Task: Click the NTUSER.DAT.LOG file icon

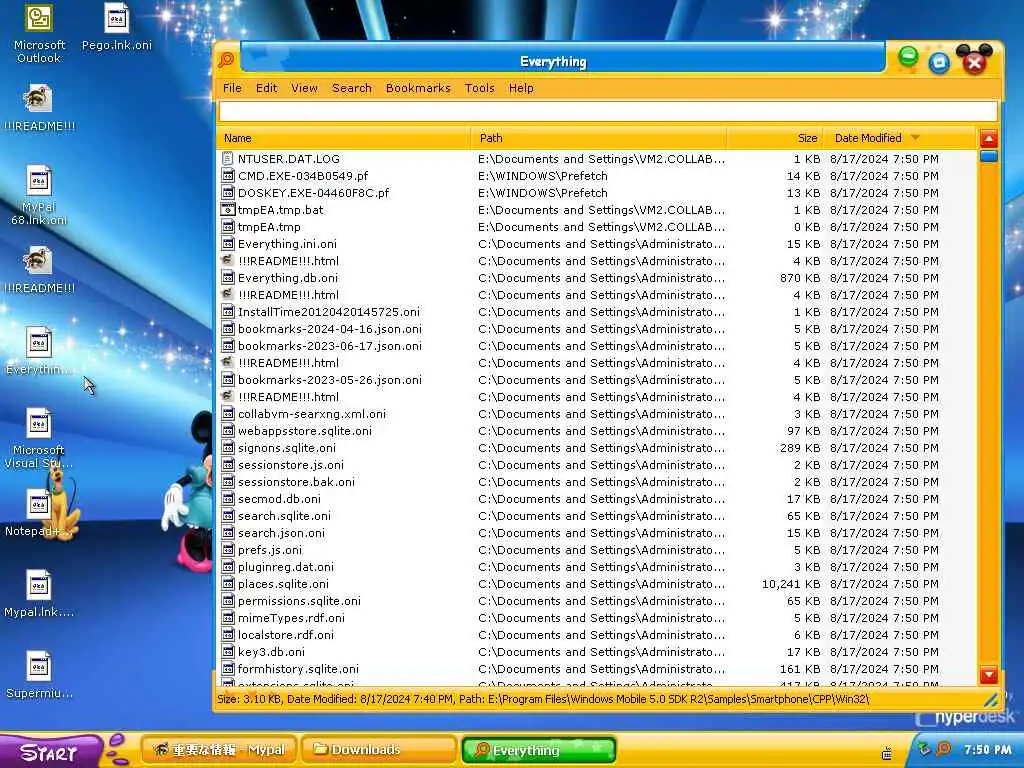Action: [x=227, y=159]
